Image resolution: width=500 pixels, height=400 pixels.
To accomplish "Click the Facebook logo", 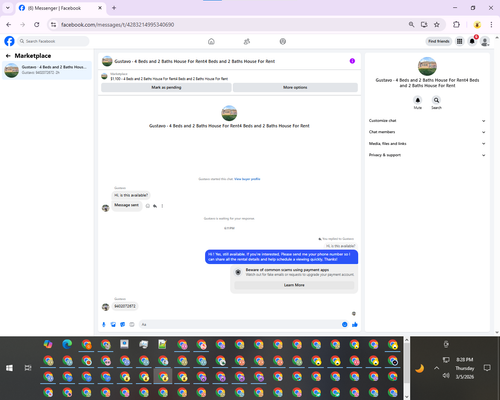I will tap(9, 41).
